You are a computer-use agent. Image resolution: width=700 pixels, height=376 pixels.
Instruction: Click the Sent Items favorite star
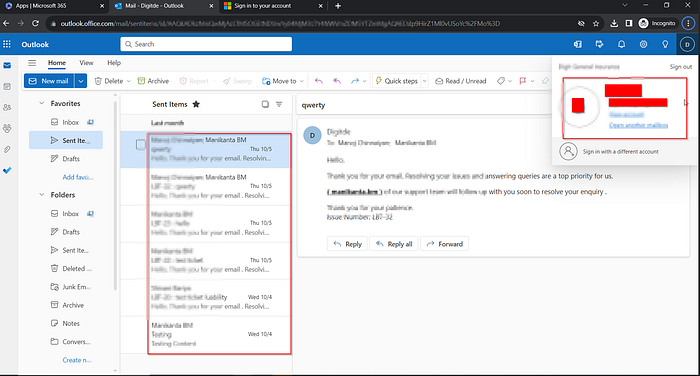[x=196, y=104]
